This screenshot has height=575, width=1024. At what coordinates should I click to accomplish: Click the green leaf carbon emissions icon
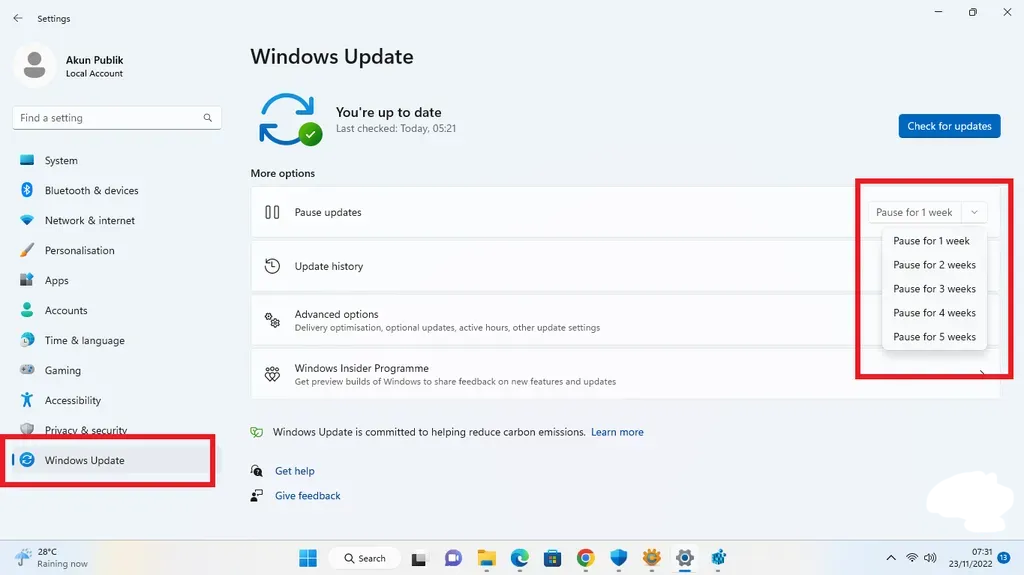(257, 432)
